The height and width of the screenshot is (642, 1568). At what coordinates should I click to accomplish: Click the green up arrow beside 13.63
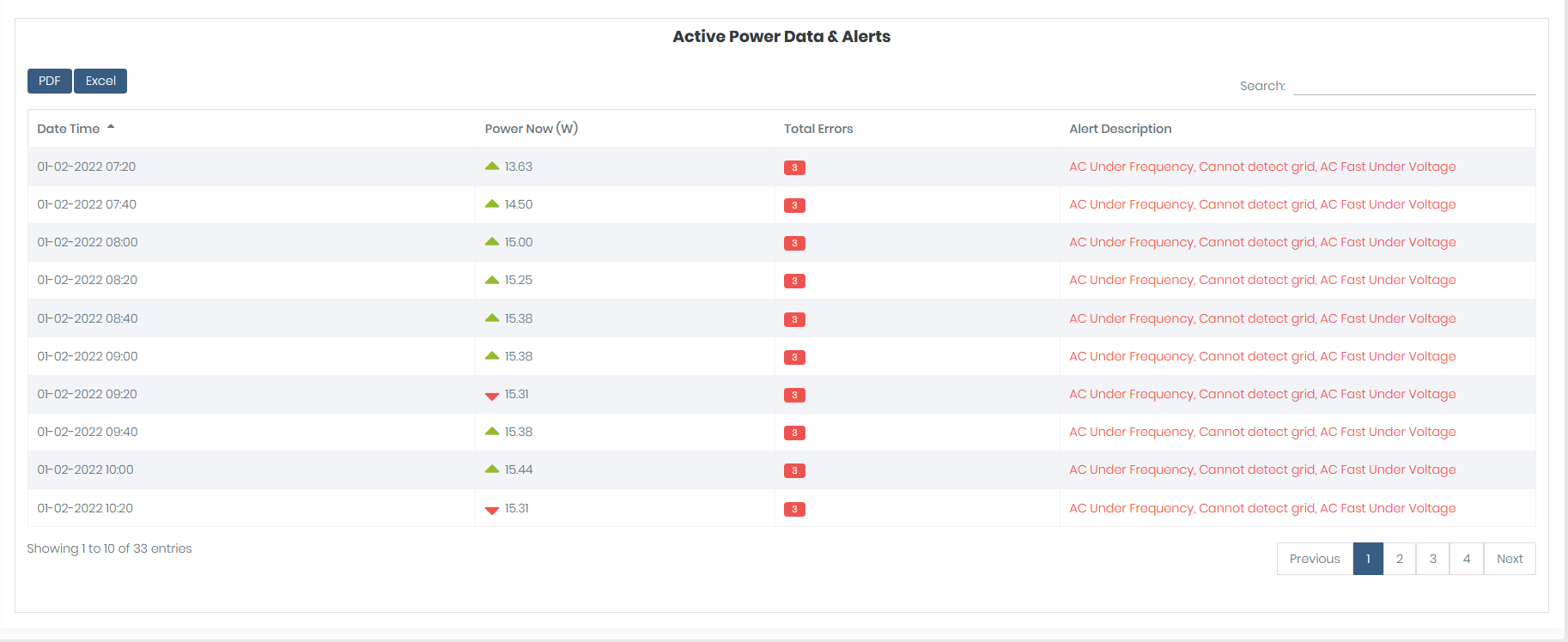click(x=491, y=167)
